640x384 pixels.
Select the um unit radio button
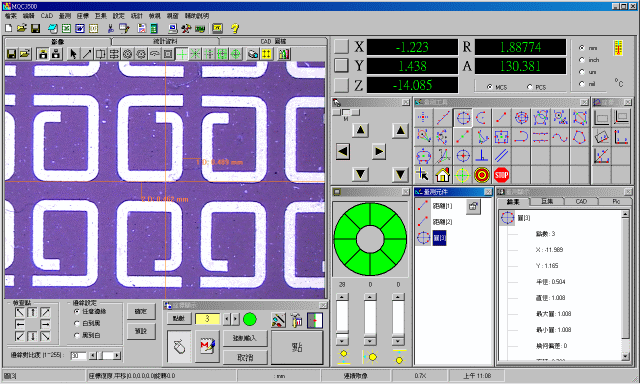(582, 72)
